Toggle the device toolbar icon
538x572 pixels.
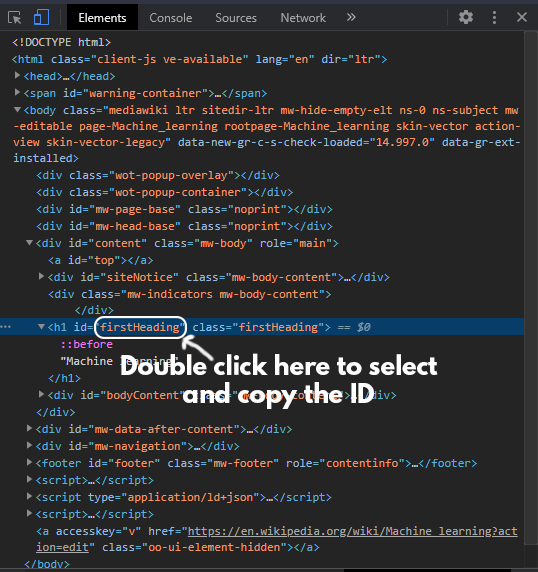(41, 18)
